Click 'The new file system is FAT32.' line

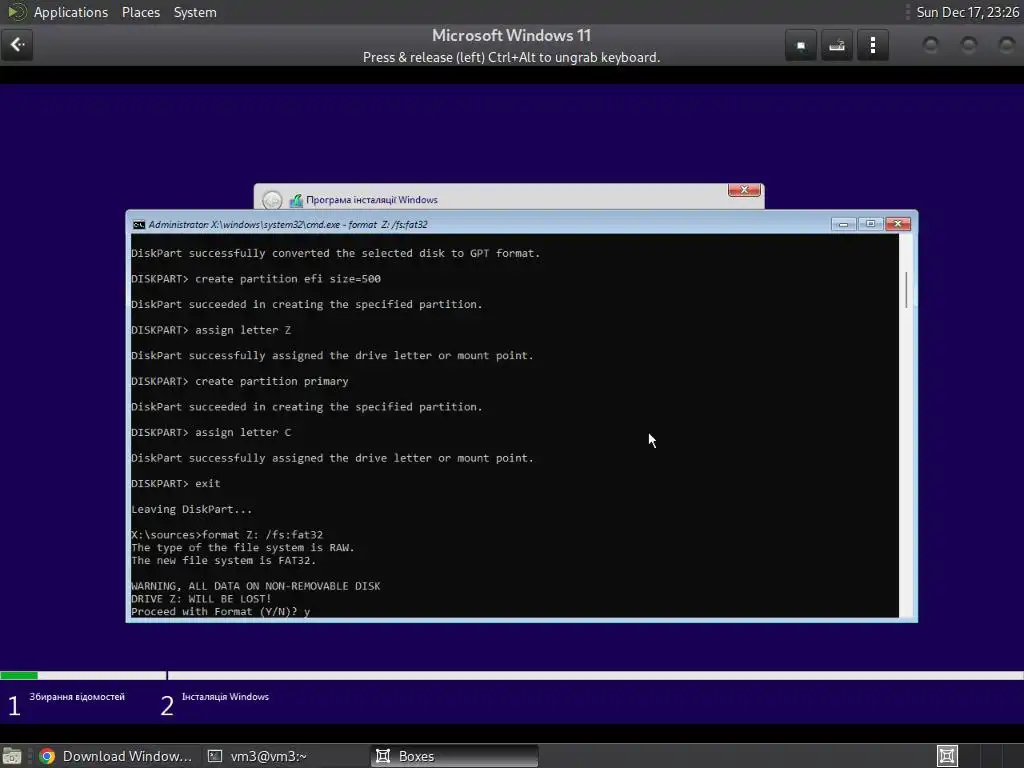click(x=223, y=560)
